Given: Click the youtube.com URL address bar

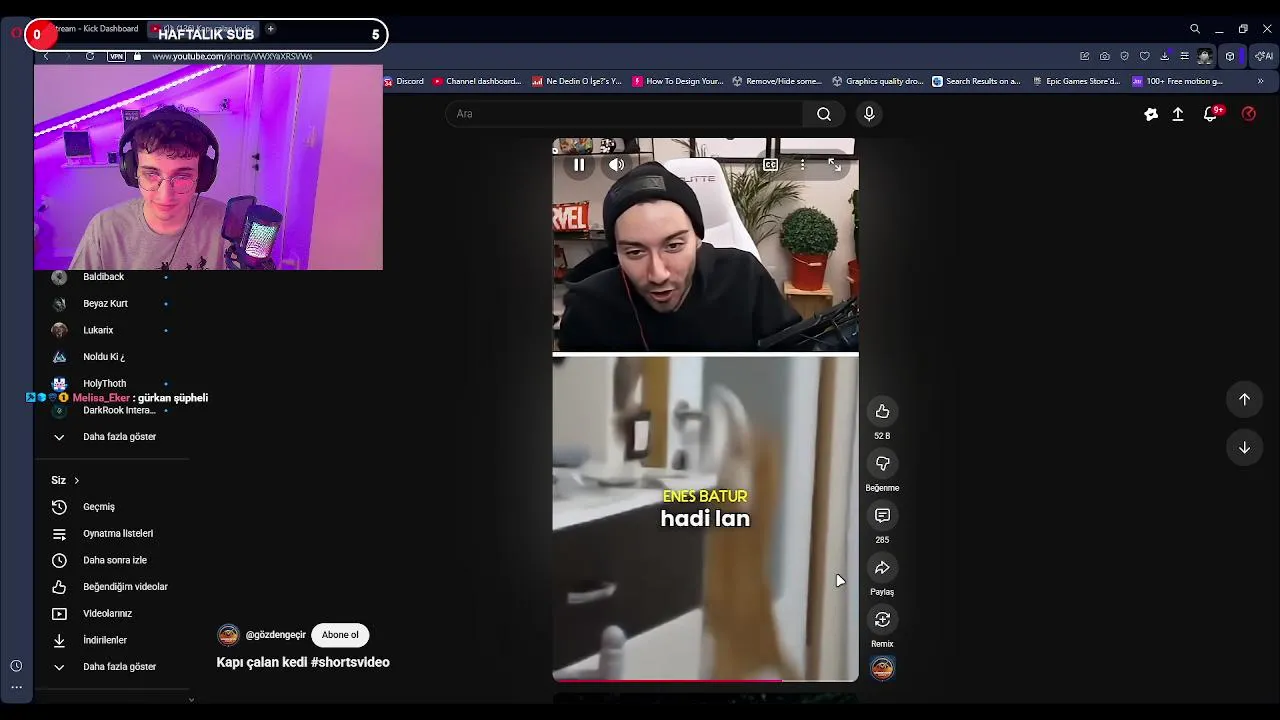Looking at the screenshot, I should [x=232, y=56].
